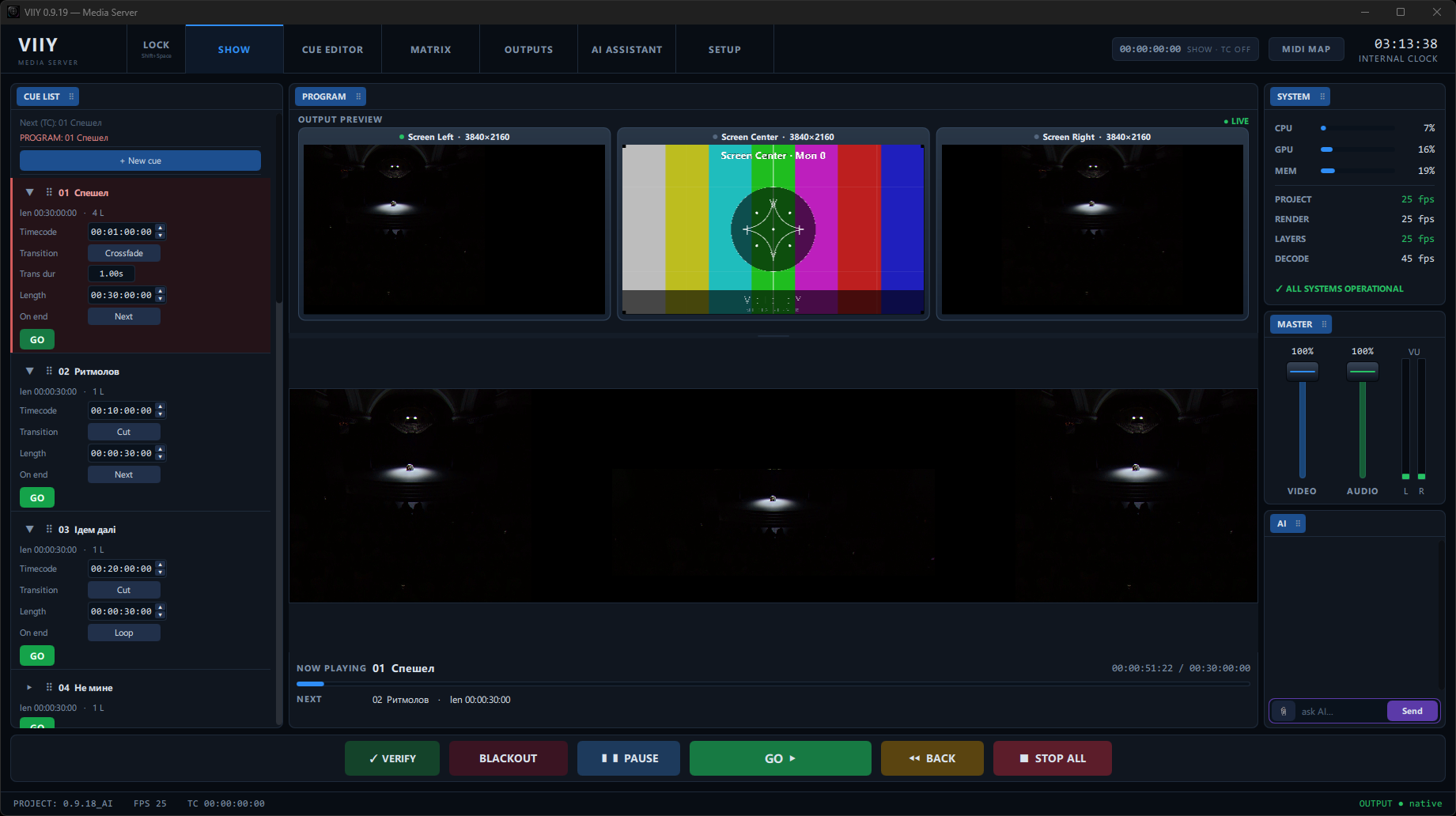The height and width of the screenshot is (816, 1456).
Task: Click the STOP ALL button
Action: pos(1053,758)
